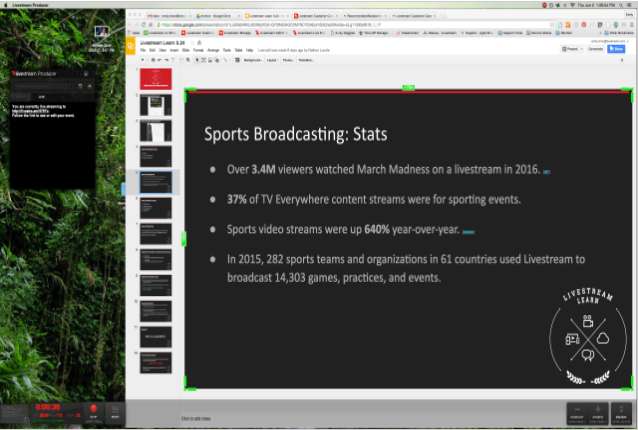Select the third slide thumbnail
Screen dimensions: 638x430
click(156, 131)
